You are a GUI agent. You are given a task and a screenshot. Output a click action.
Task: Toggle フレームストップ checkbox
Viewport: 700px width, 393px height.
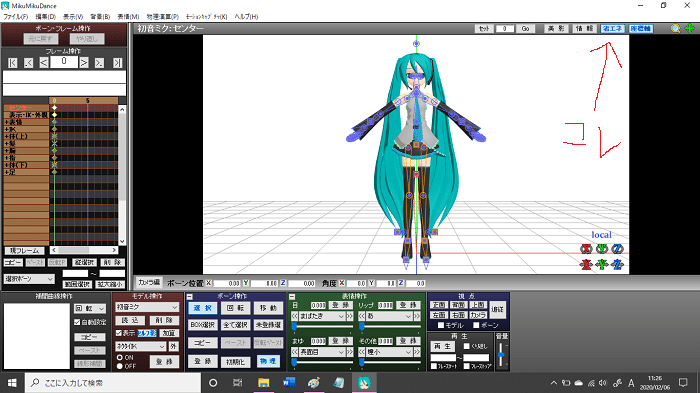coord(467,366)
